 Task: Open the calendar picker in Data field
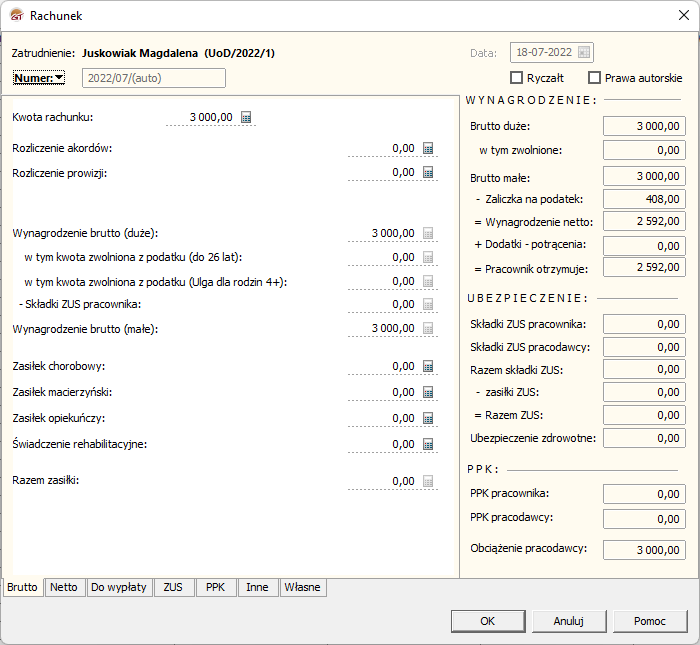tap(584, 53)
